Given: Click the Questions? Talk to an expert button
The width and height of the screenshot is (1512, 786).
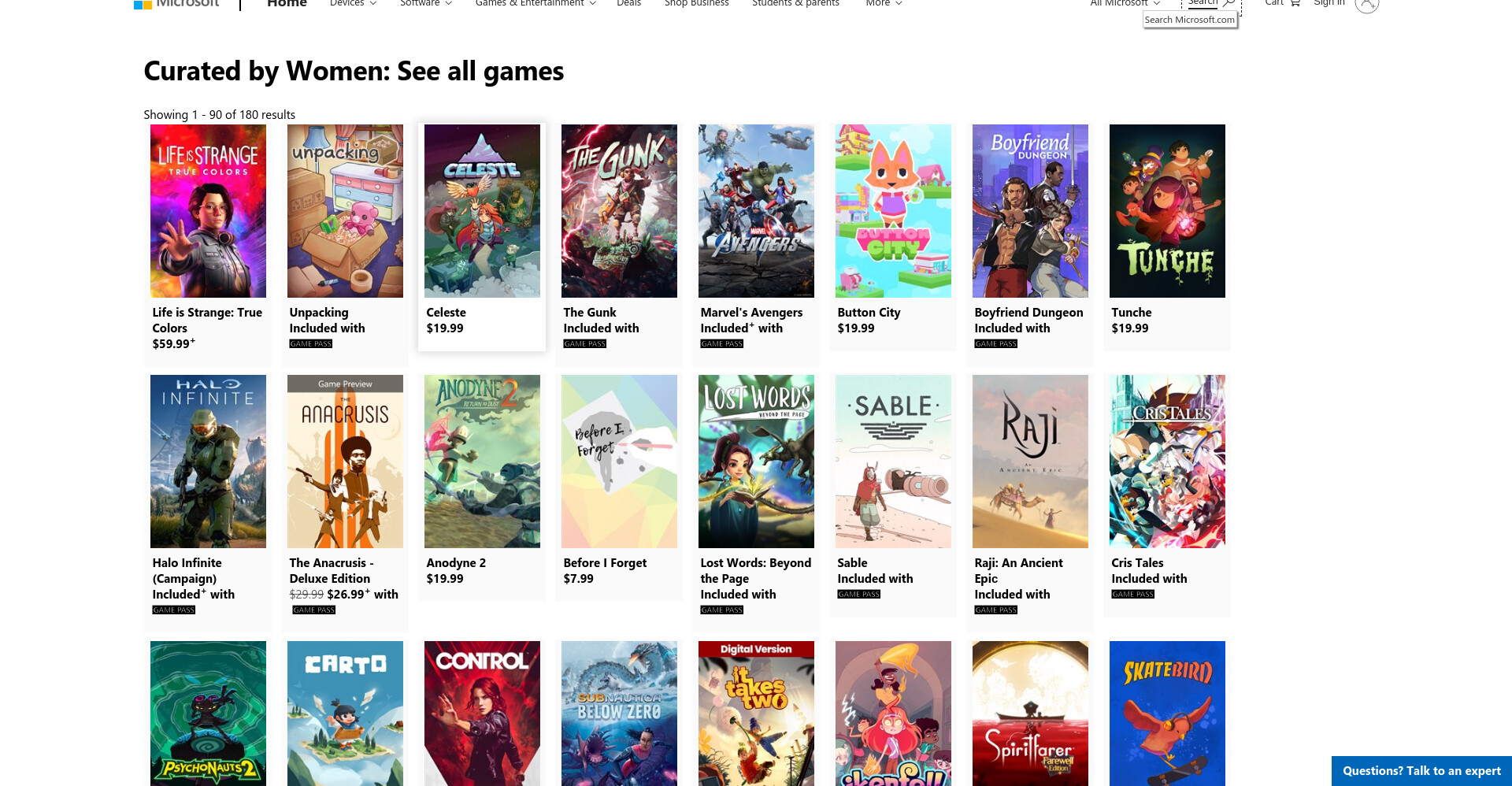Looking at the screenshot, I should [1421, 771].
